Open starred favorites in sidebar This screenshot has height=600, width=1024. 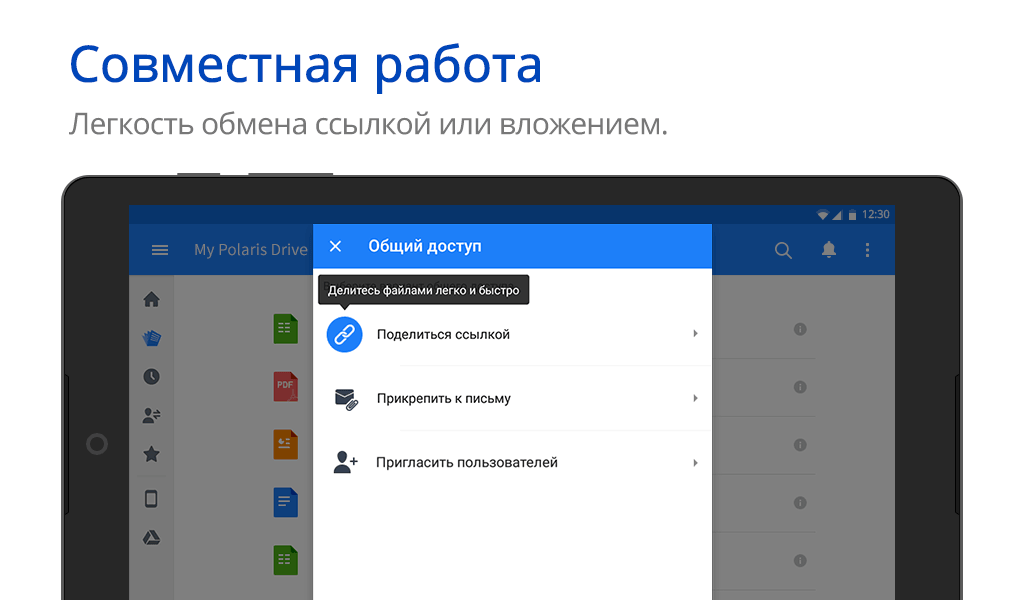coord(152,454)
